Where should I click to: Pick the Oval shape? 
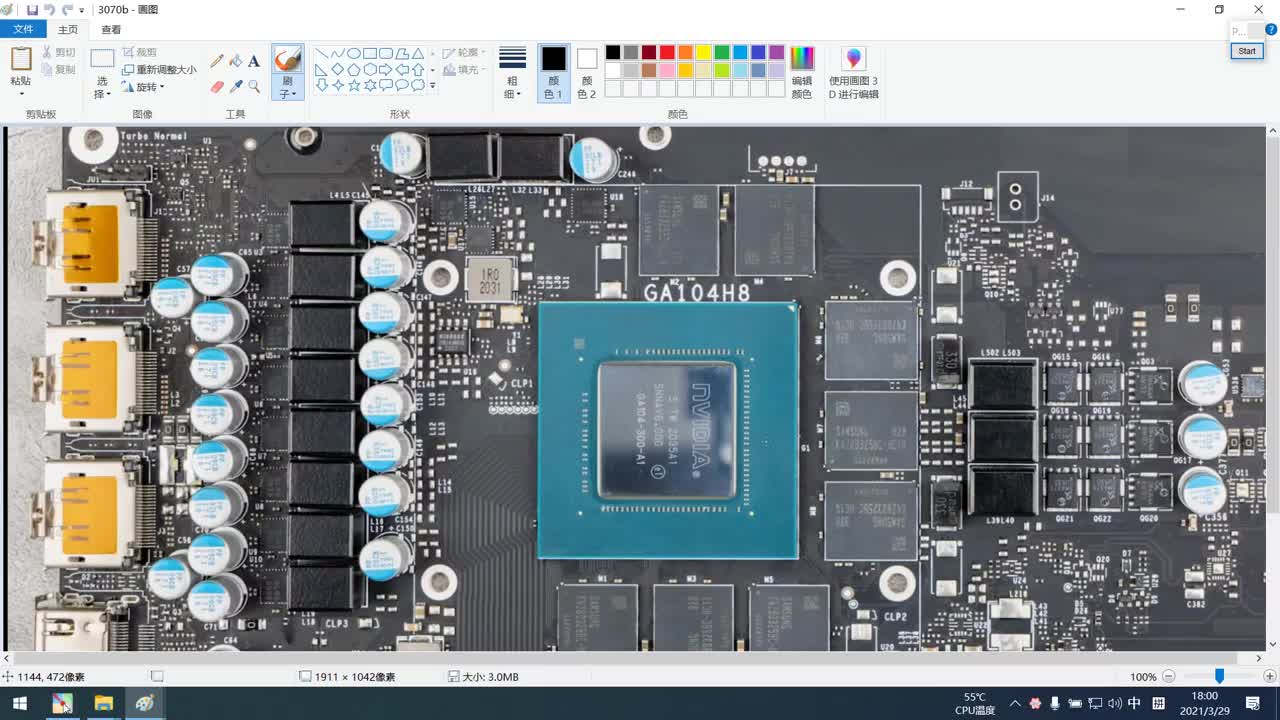coord(354,53)
